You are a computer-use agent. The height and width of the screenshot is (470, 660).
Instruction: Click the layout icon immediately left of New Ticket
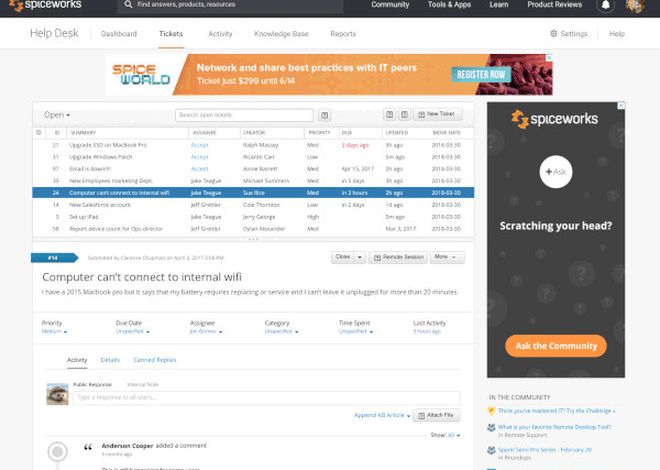tap(405, 114)
